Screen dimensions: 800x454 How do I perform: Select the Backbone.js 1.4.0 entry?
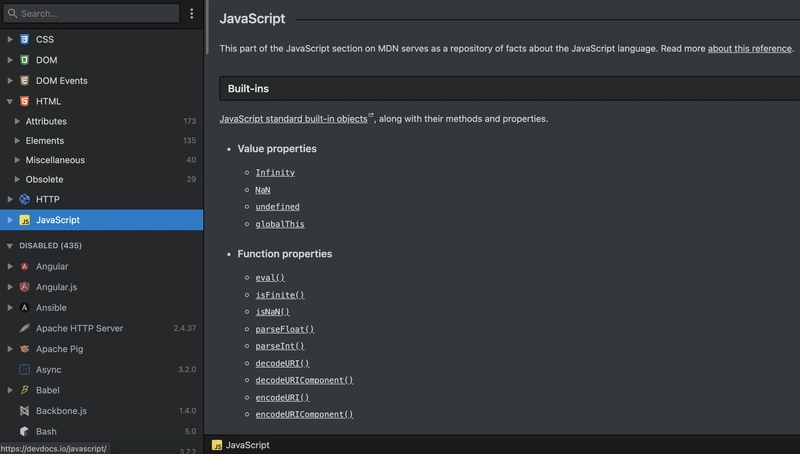point(102,411)
